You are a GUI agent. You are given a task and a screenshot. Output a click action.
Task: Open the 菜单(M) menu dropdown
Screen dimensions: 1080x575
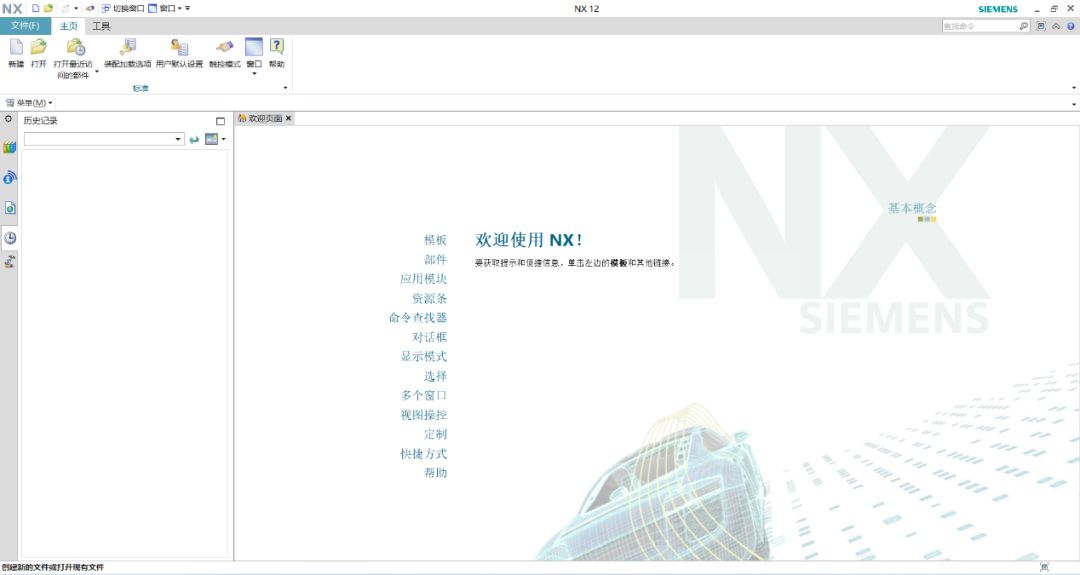29,103
